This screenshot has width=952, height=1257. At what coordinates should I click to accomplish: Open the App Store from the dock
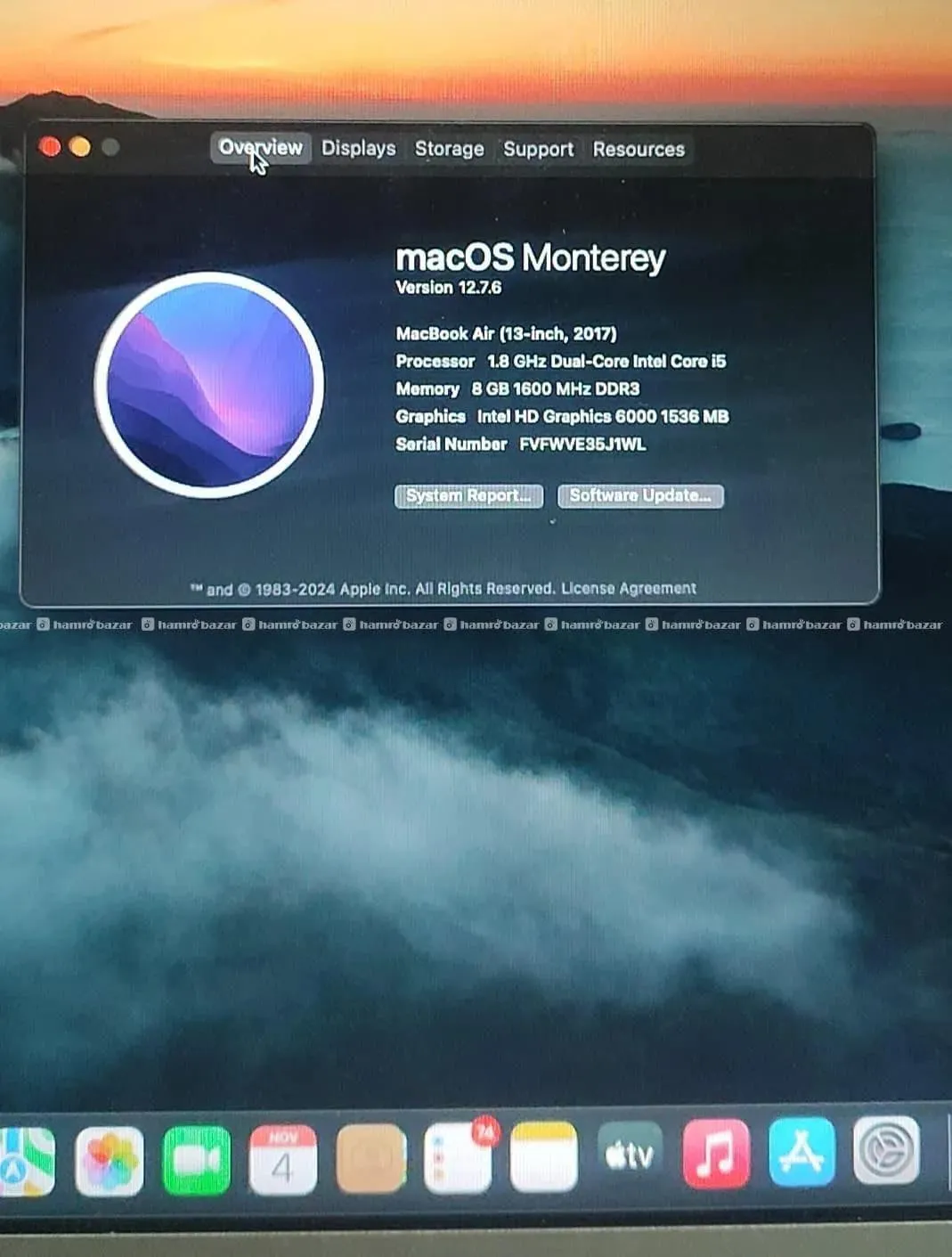click(x=801, y=1152)
